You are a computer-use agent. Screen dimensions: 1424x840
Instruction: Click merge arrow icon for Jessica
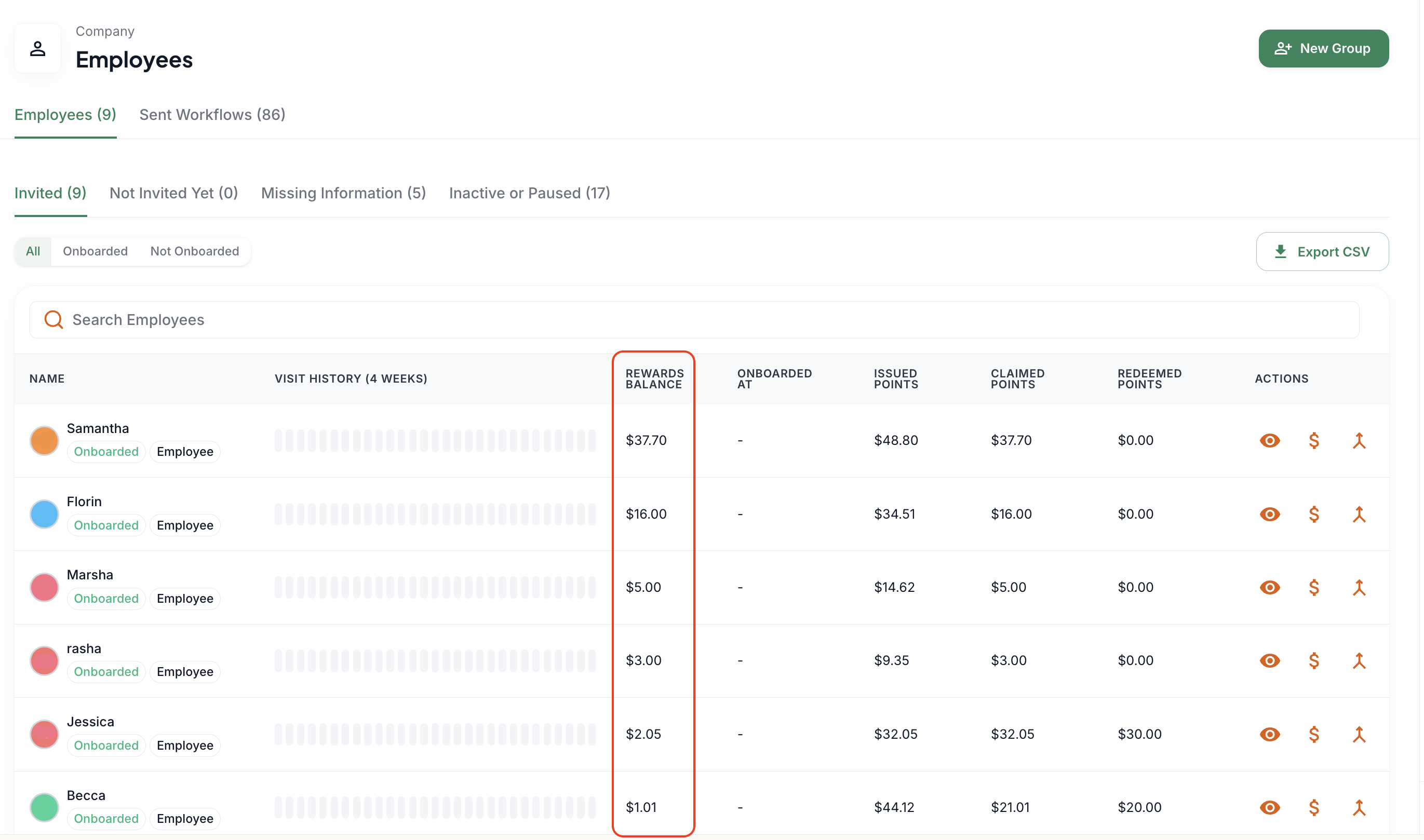(1359, 734)
